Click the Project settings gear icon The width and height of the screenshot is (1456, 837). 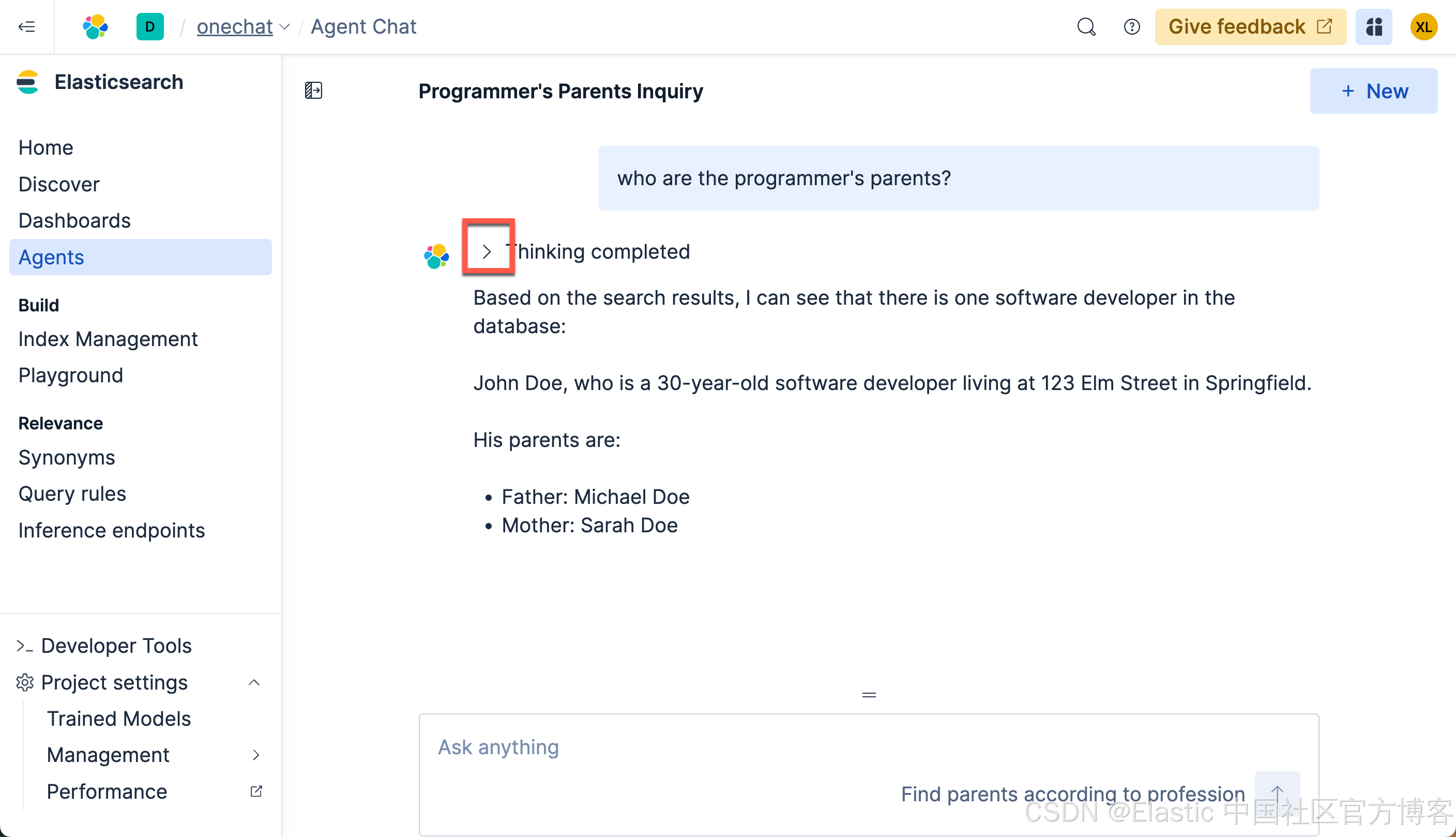[25, 682]
